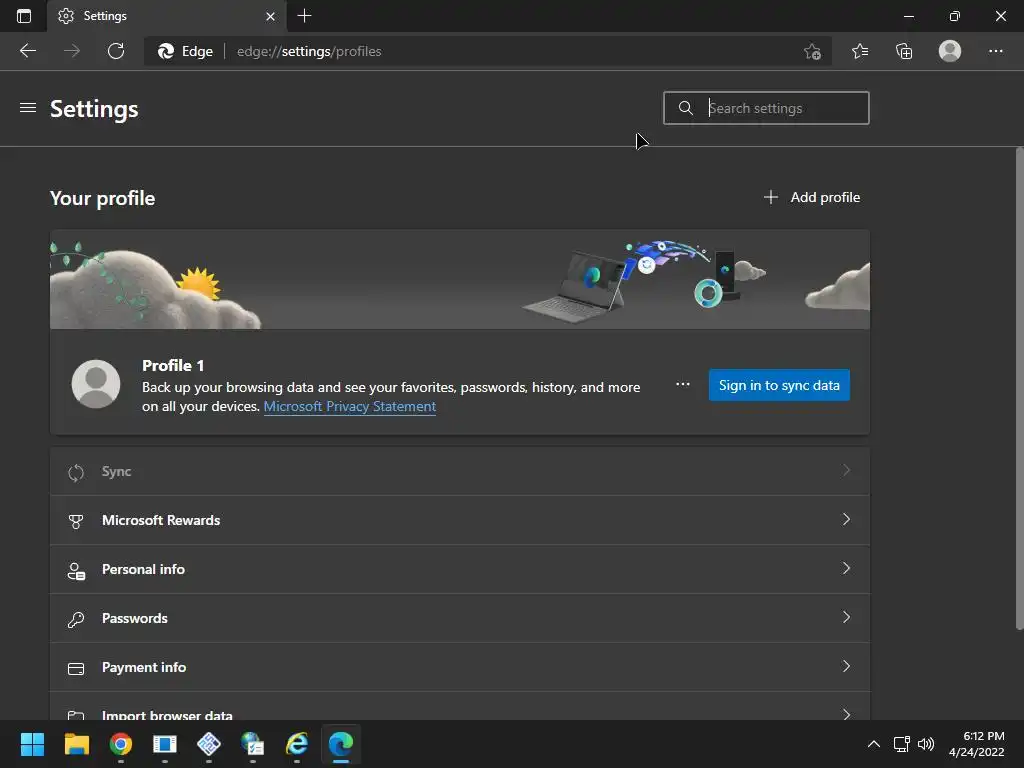The height and width of the screenshot is (768, 1024).
Task: Close the Settings tab
Action: [270, 16]
